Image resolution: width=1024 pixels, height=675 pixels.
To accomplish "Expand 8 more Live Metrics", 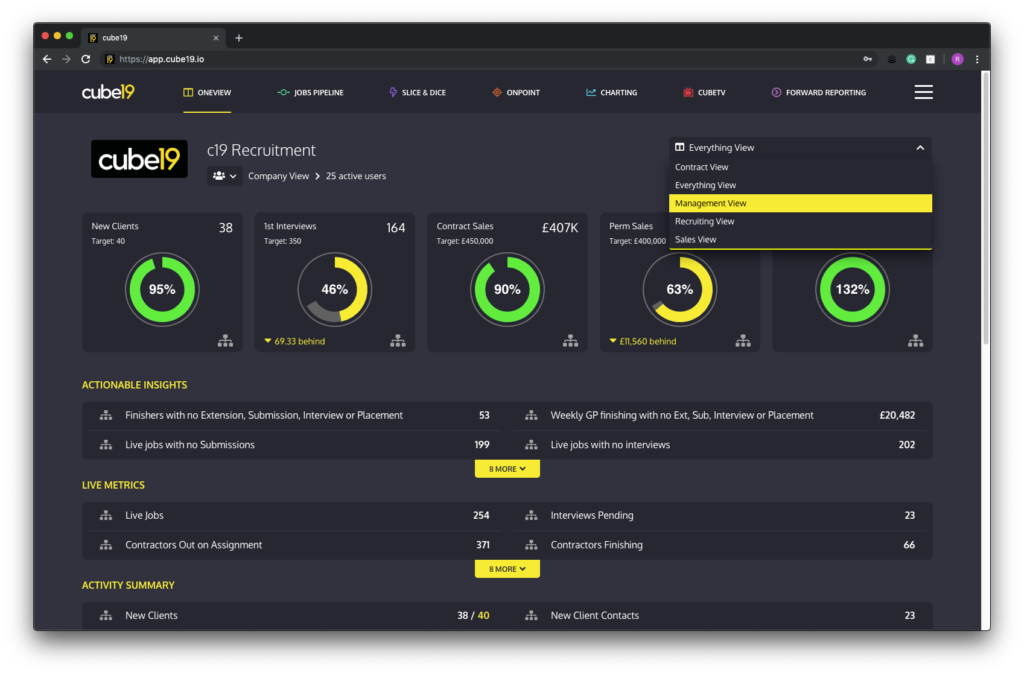I will (x=507, y=569).
